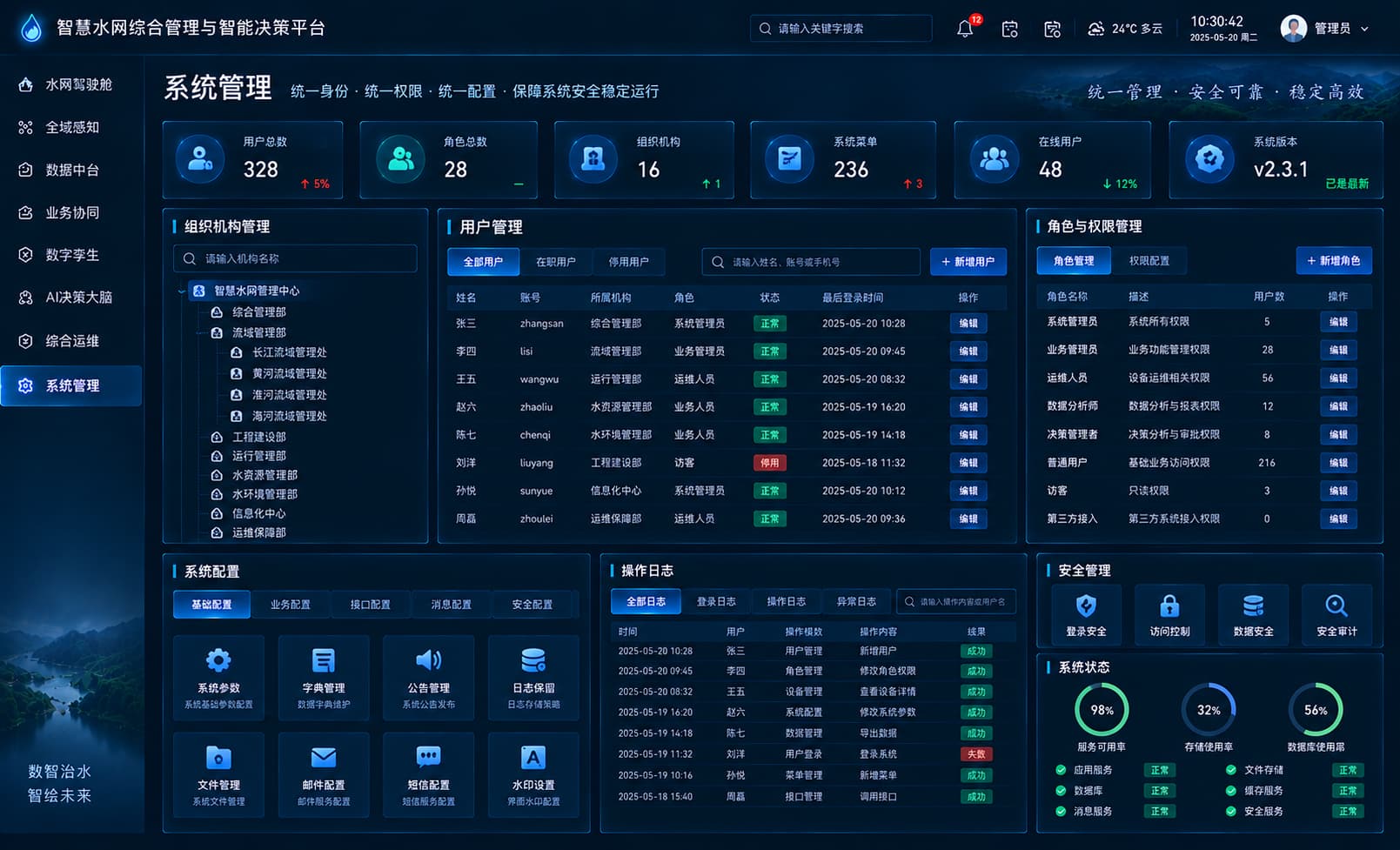Open 短信配置 message tile
Viewport: 1400px width, 850px height.
point(429,774)
